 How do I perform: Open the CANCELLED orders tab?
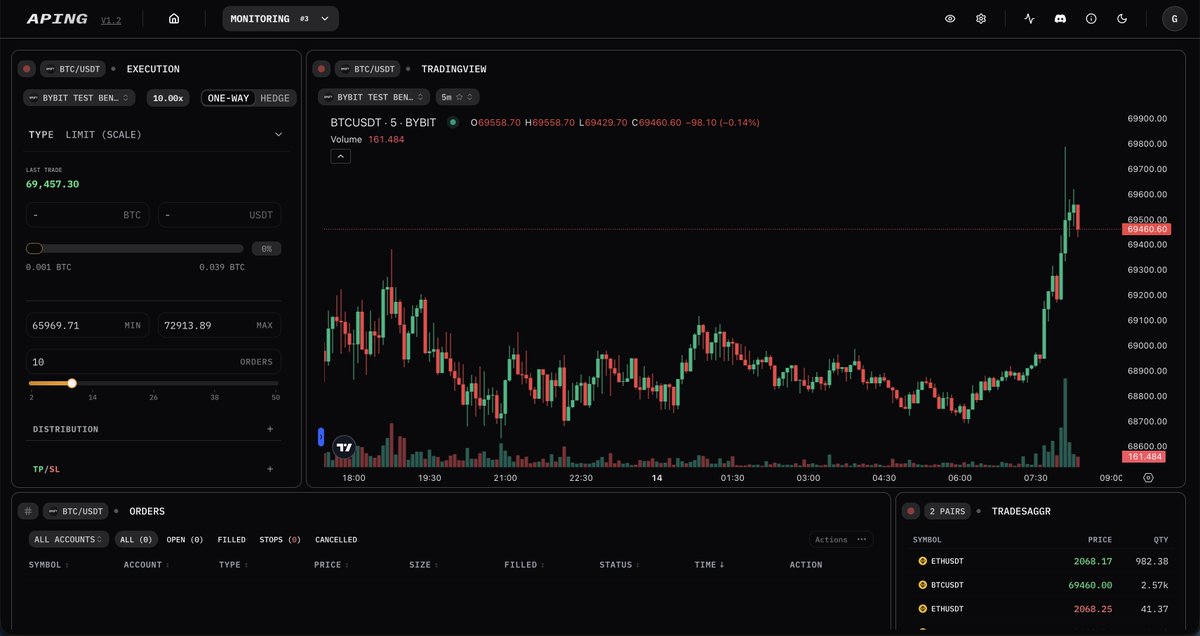point(336,539)
